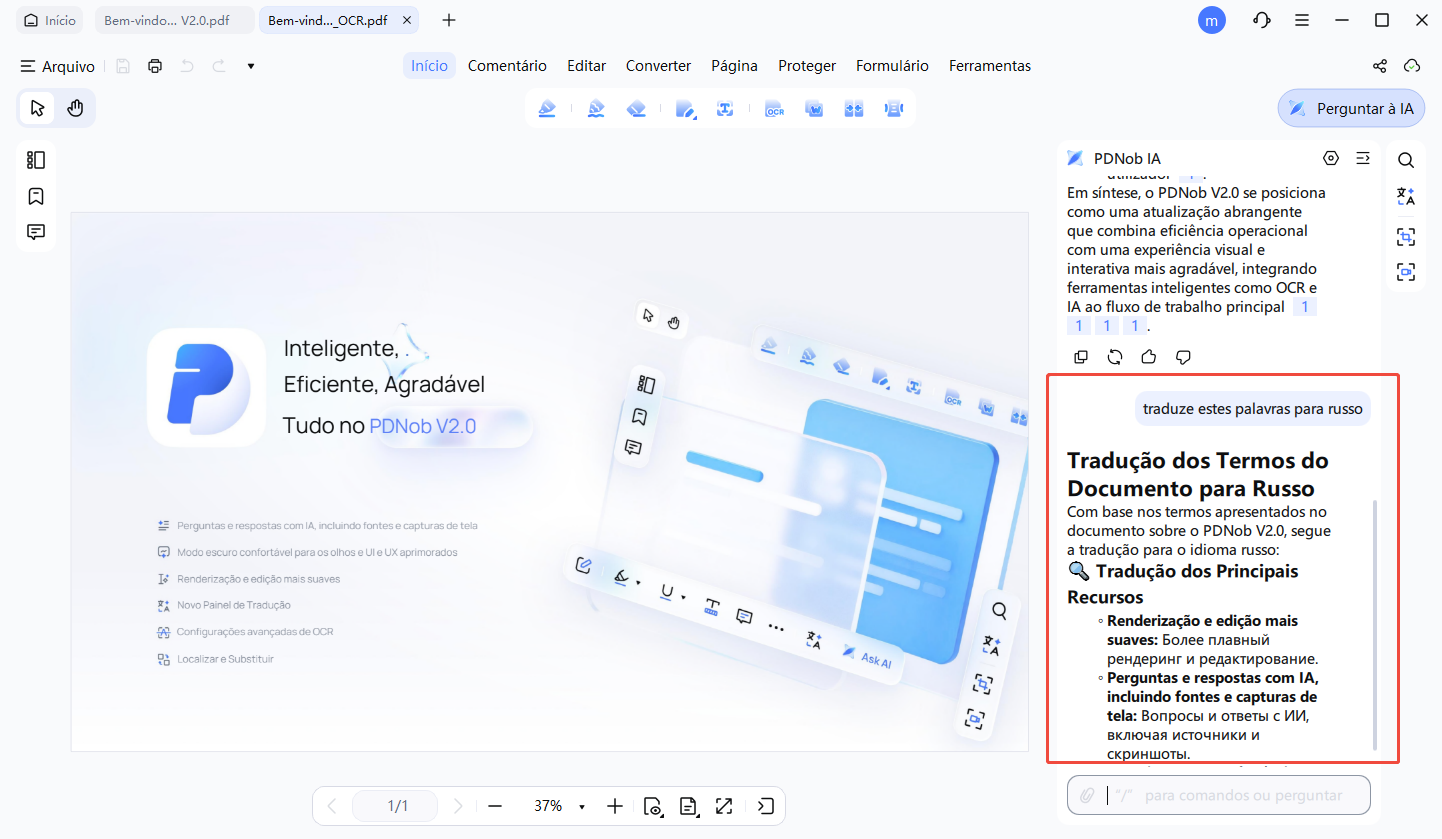Click the Perguntar à IA button
The height and width of the screenshot is (839, 1442).
pyautogui.click(x=1351, y=107)
